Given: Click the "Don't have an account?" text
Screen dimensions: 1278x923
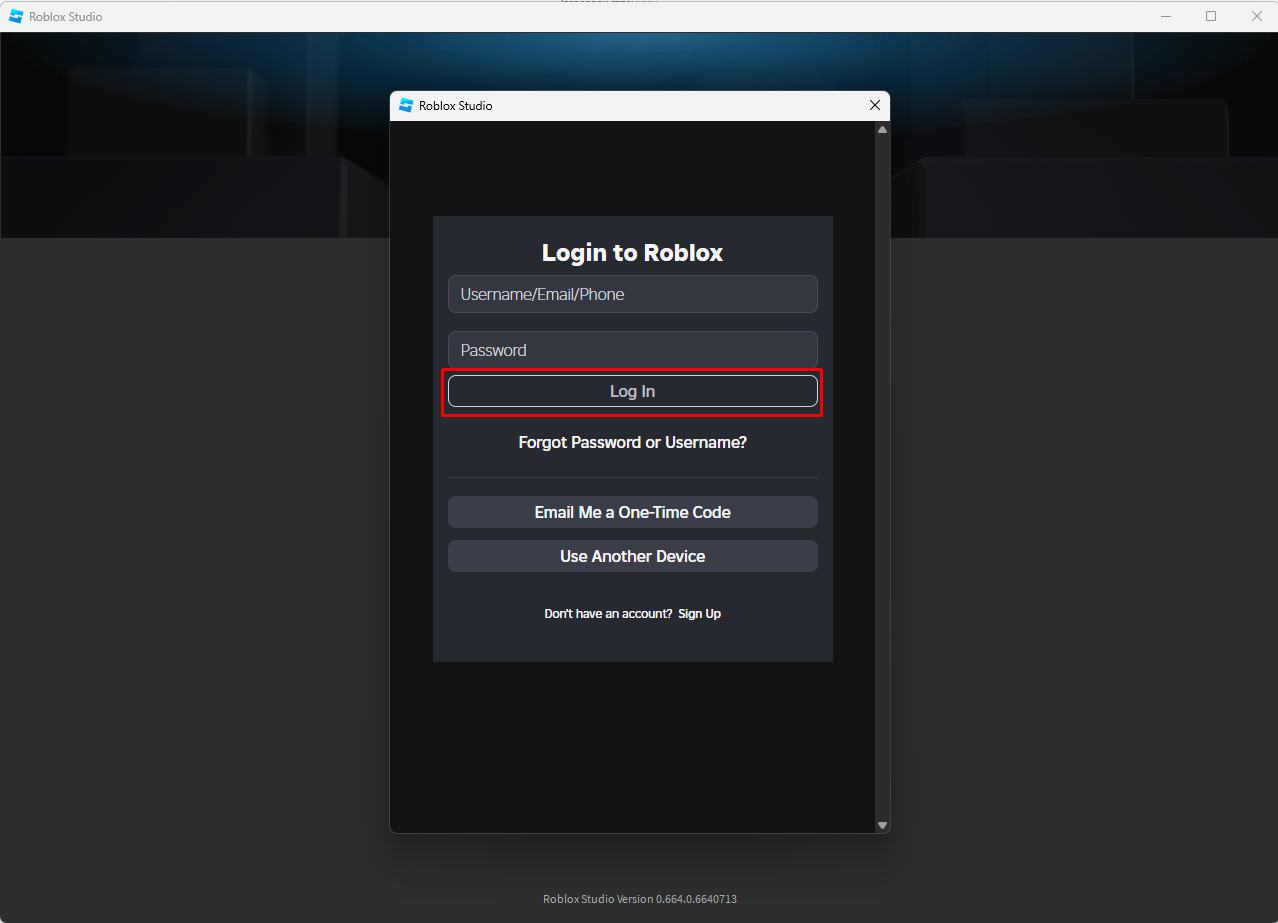Looking at the screenshot, I should pos(608,614).
